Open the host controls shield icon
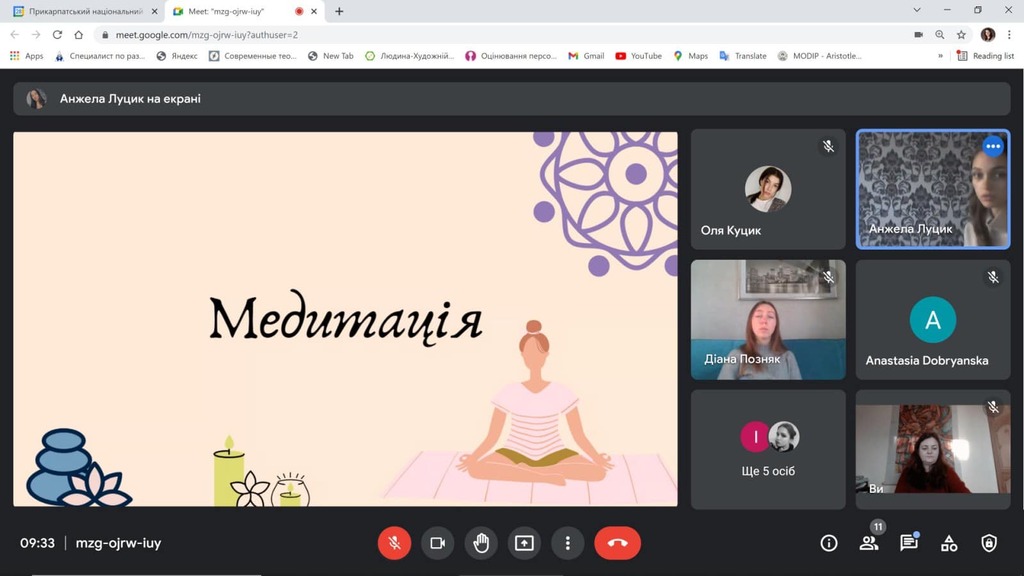The image size is (1024, 576). [x=989, y=543]
